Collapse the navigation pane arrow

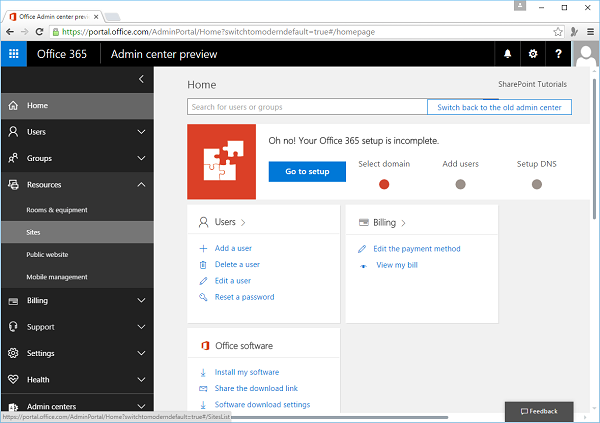(x=141, y=79)
